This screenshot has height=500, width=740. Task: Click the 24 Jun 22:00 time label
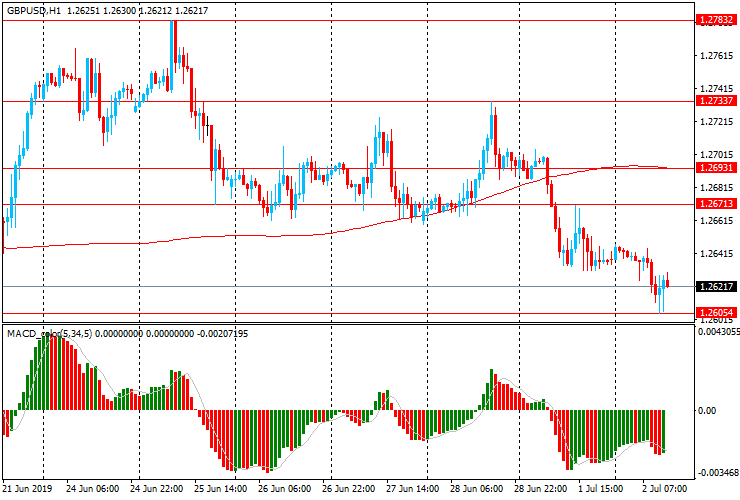tap(157, 489)
